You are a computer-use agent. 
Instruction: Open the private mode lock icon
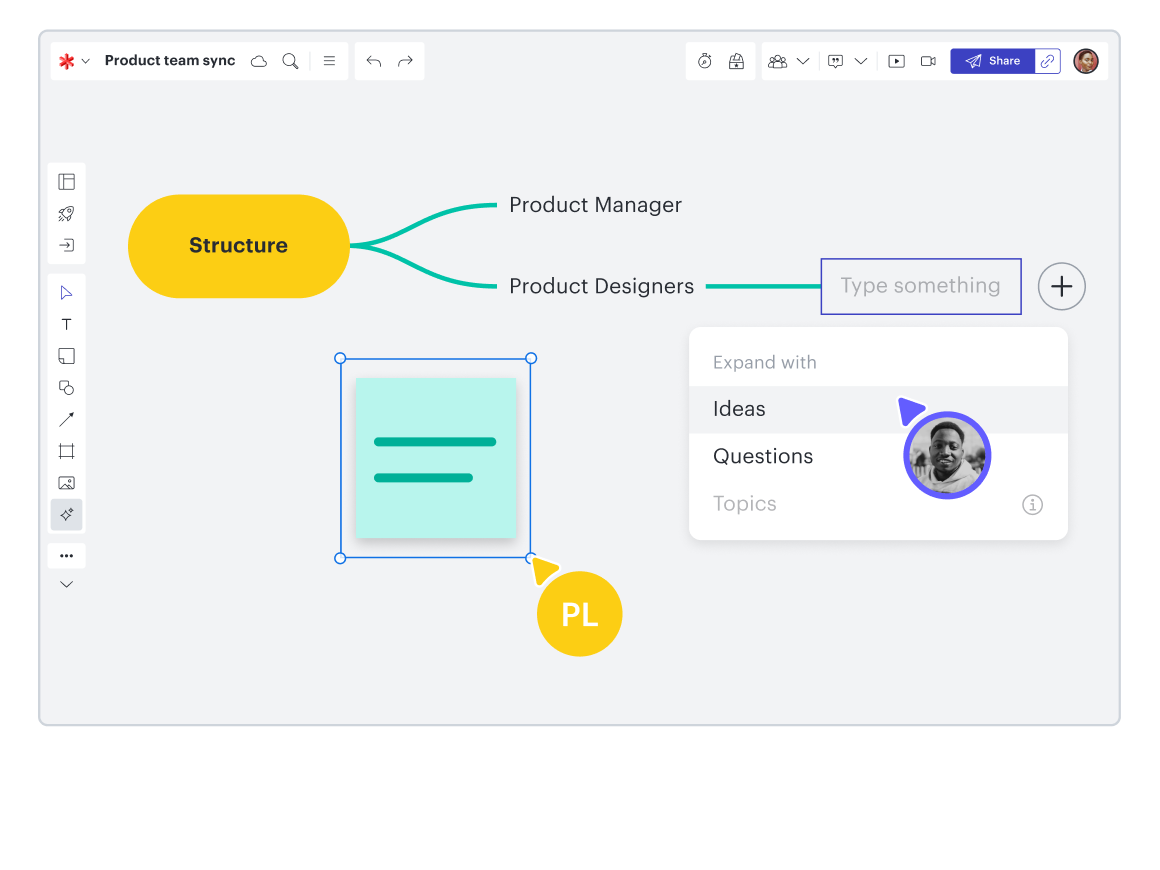click(737, 61)
